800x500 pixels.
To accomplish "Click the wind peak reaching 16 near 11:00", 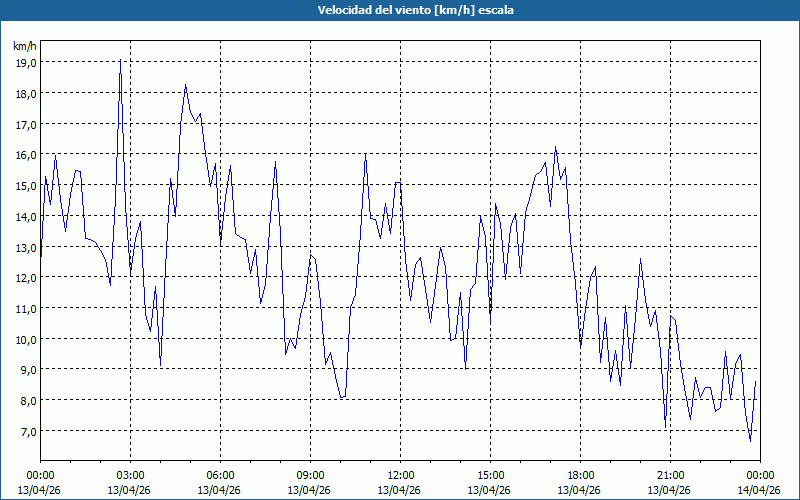I will (x=365, y=154).
